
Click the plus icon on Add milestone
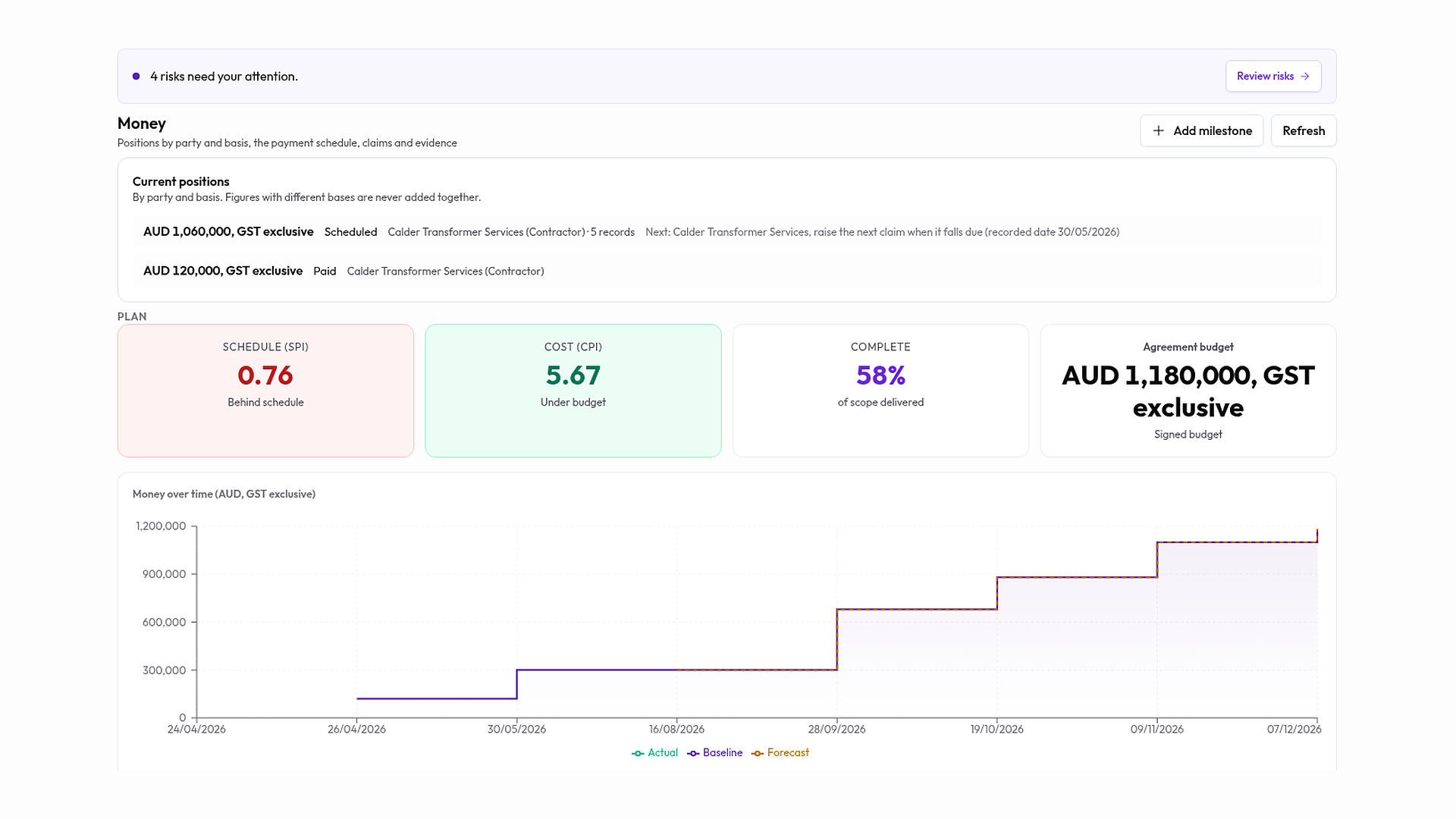pos(1158,130)
